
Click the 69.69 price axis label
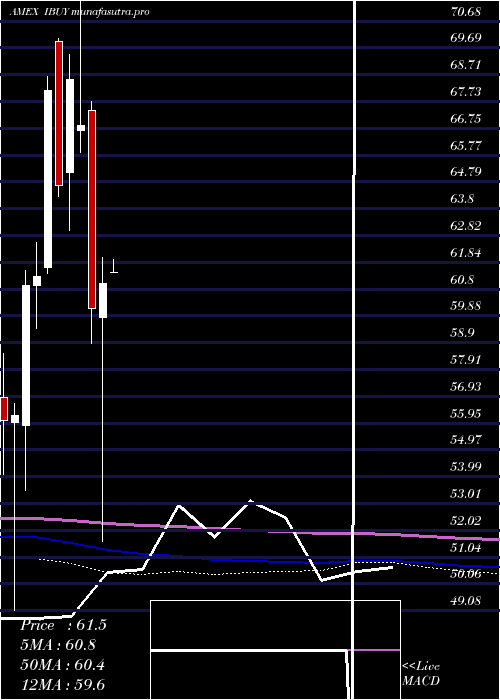466,38
